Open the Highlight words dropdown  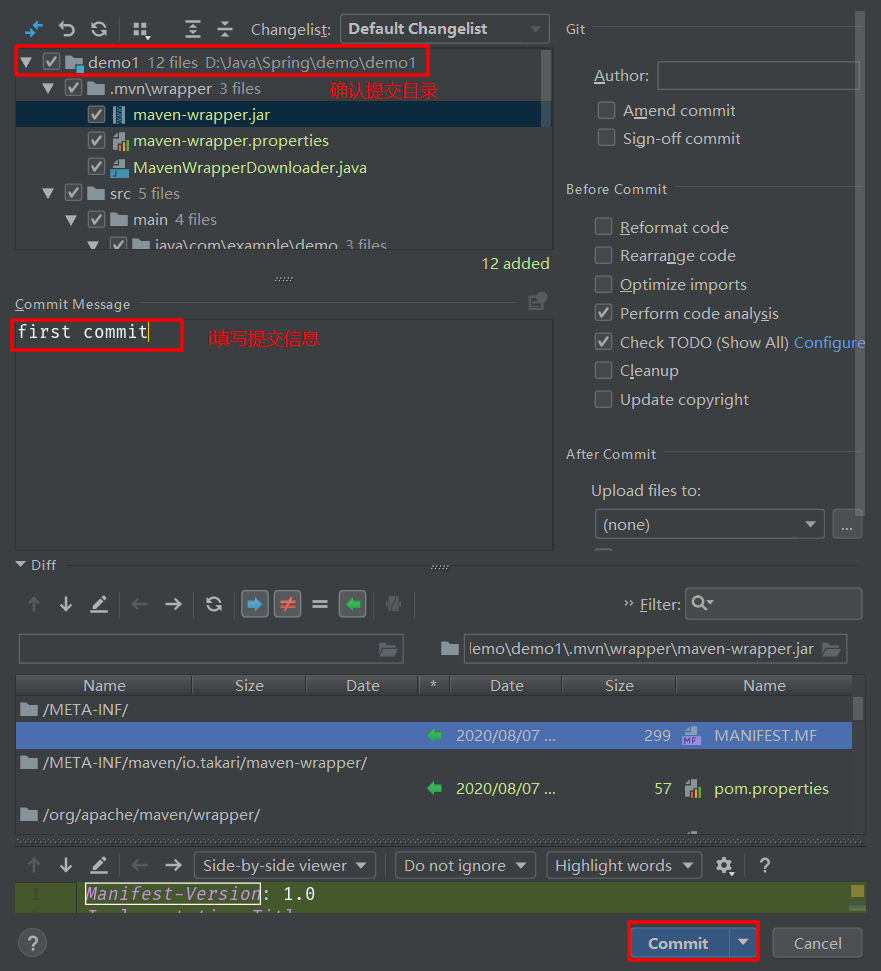624,865
